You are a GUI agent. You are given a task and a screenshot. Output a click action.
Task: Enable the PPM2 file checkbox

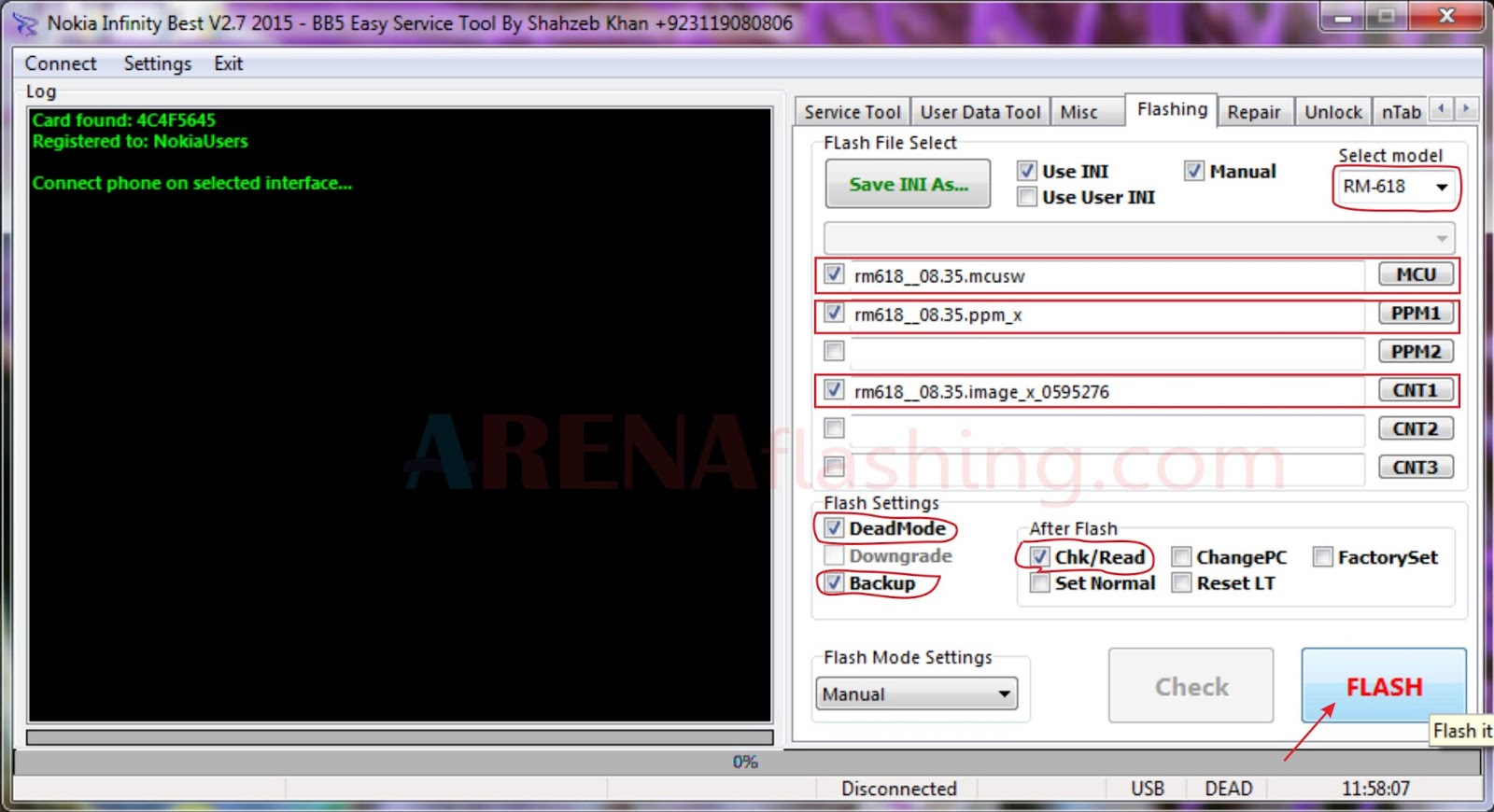coord(834,351)
